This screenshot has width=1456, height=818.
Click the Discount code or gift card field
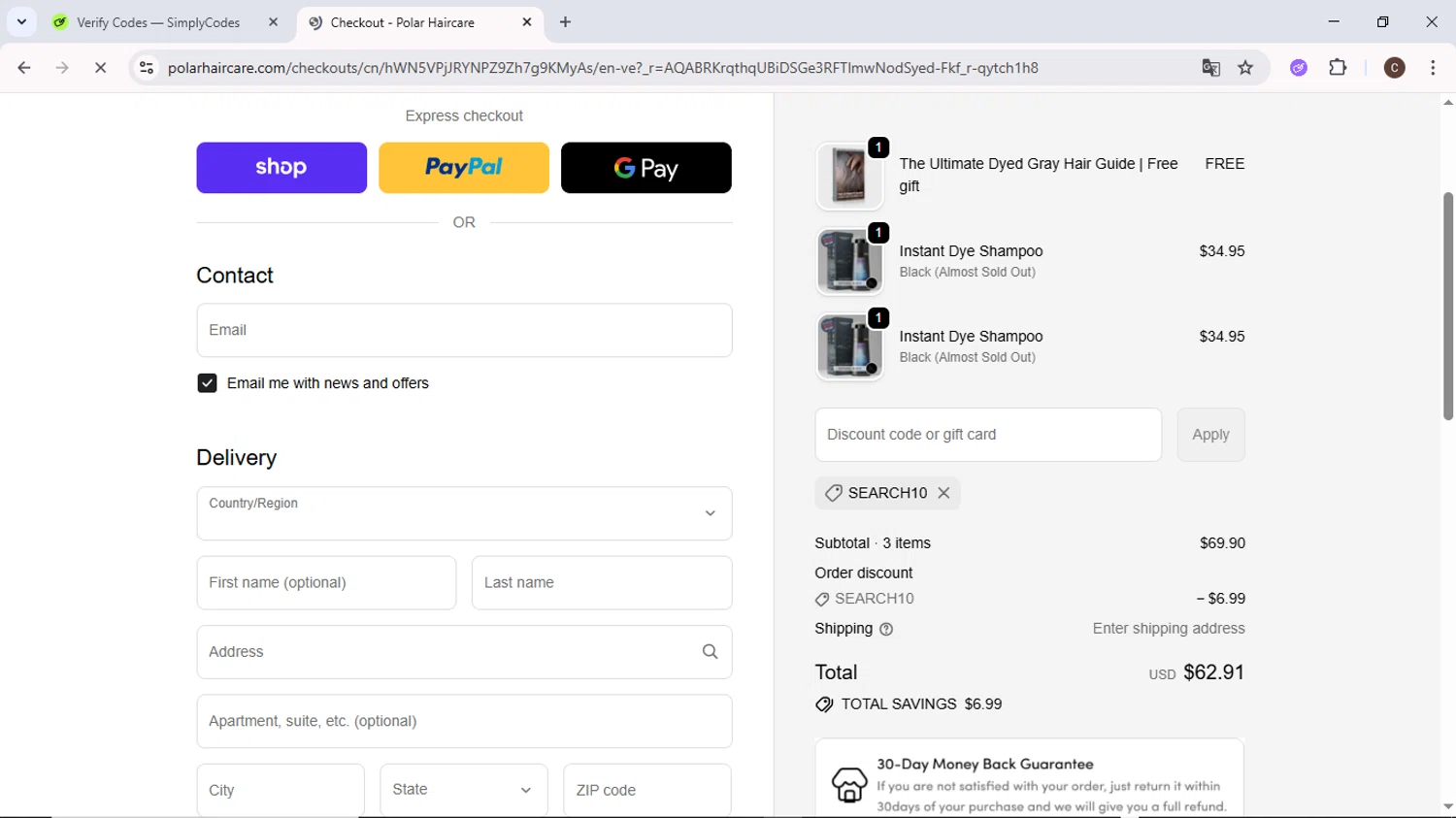(988, 435)
